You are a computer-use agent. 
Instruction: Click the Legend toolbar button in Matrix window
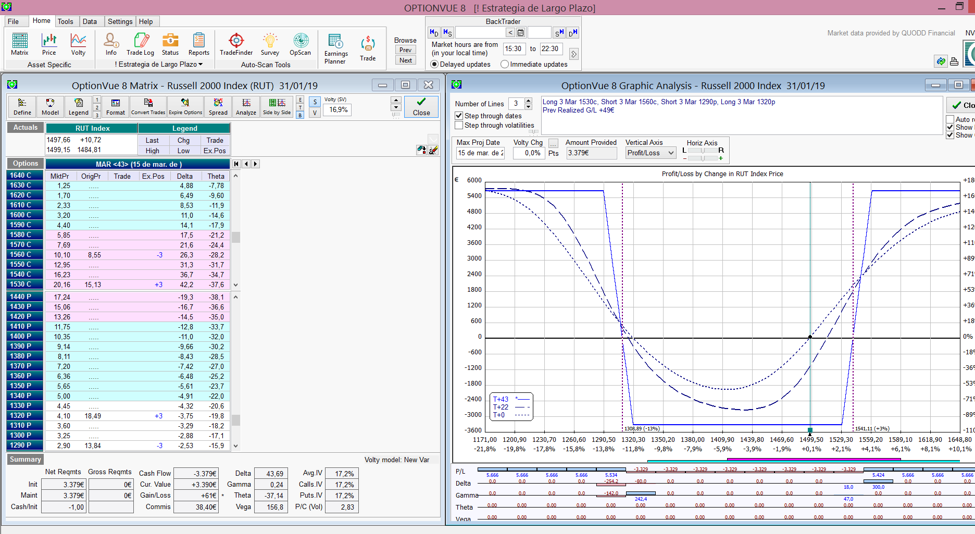78,106
